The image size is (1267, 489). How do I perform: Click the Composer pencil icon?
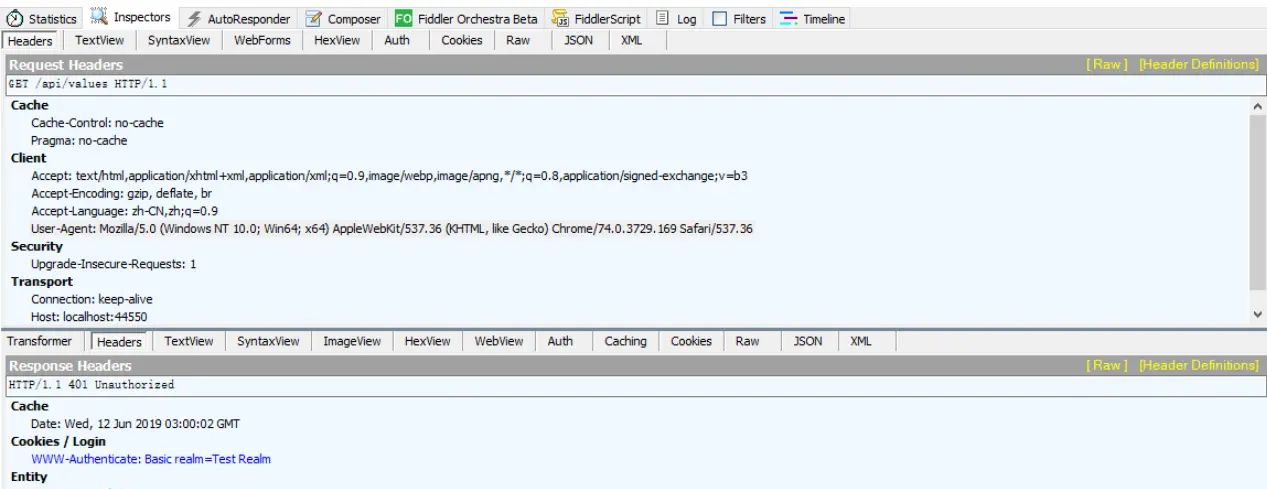click(x=314, y=19)
